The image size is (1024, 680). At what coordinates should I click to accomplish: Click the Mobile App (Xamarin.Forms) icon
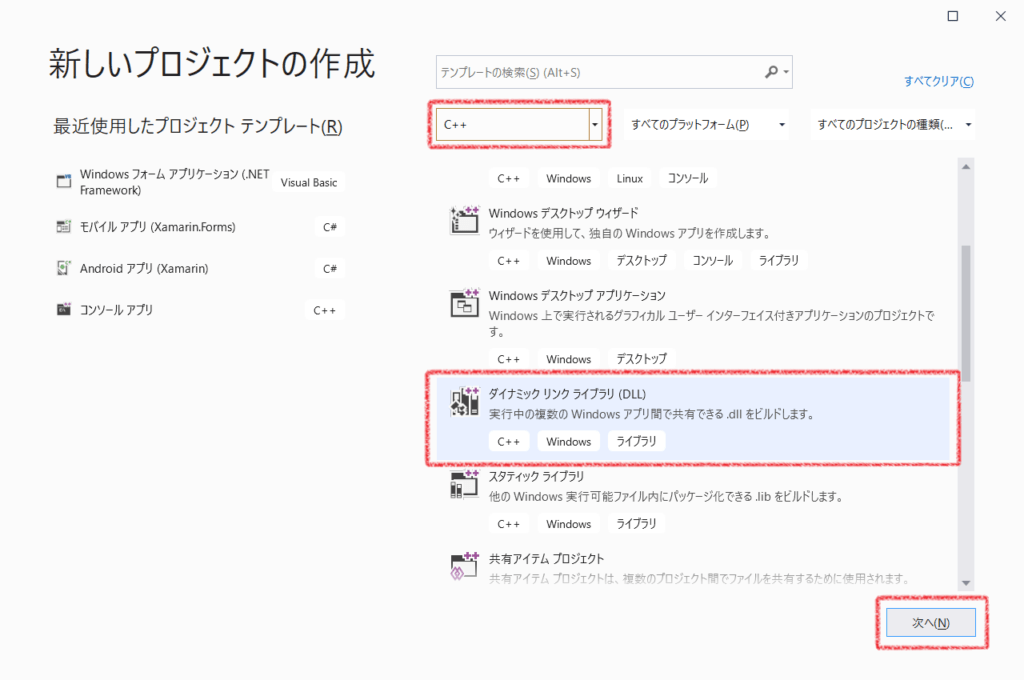pos(63,227)
